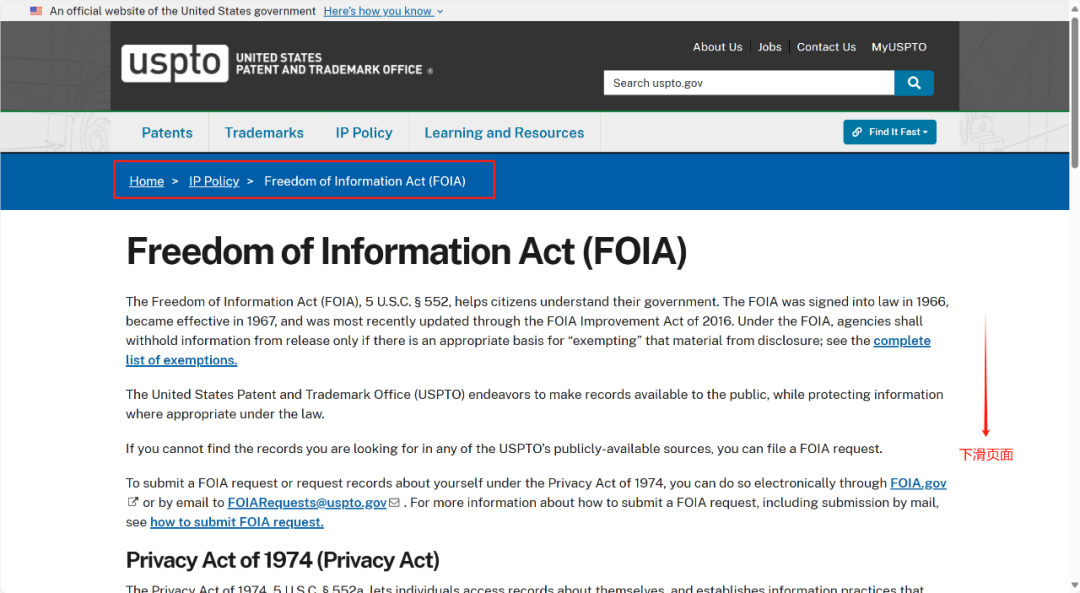Click the US flag icon

coord(37,11)
